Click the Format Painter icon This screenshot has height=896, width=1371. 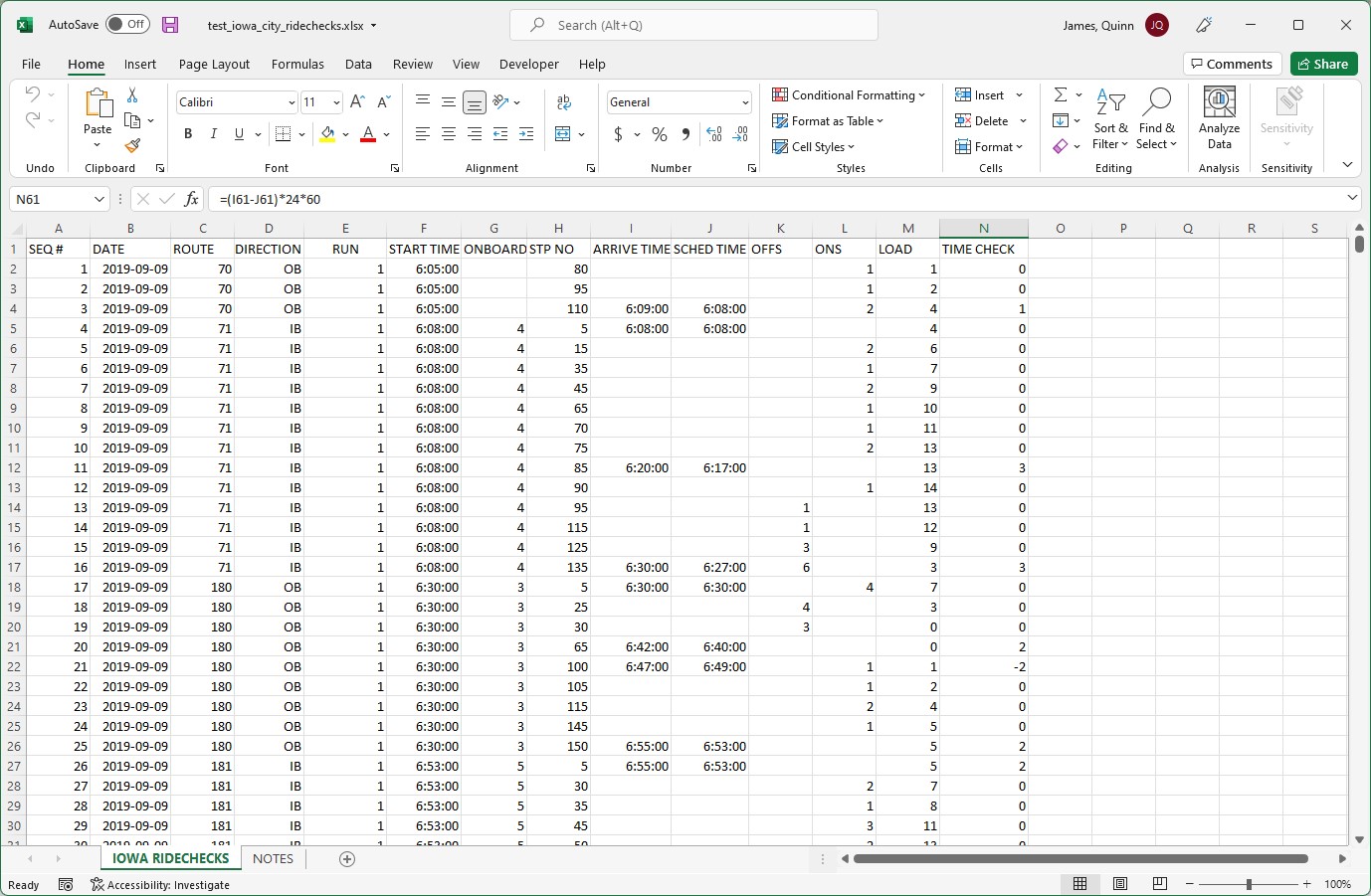click(129, 146)
